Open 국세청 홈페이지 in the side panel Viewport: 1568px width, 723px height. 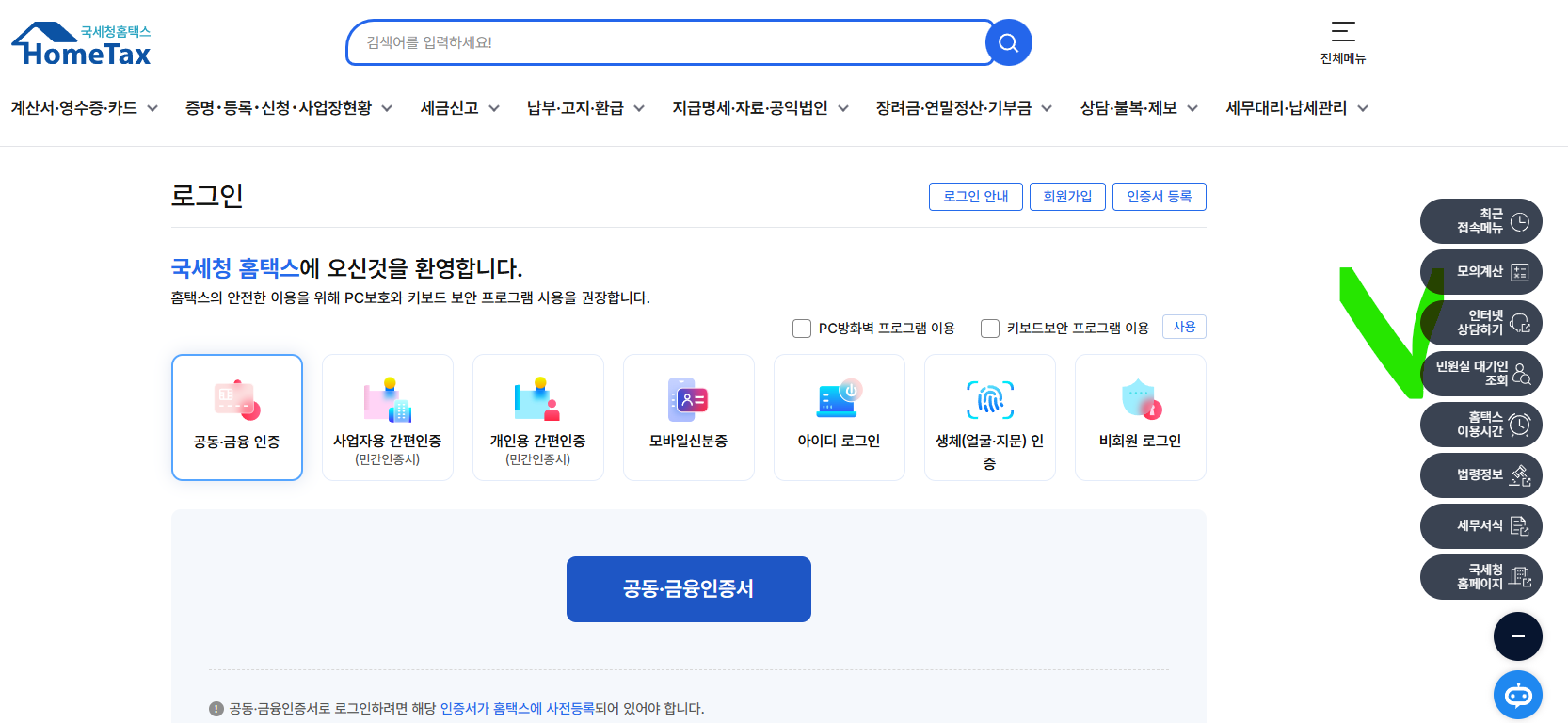[x=1481, y=577]
